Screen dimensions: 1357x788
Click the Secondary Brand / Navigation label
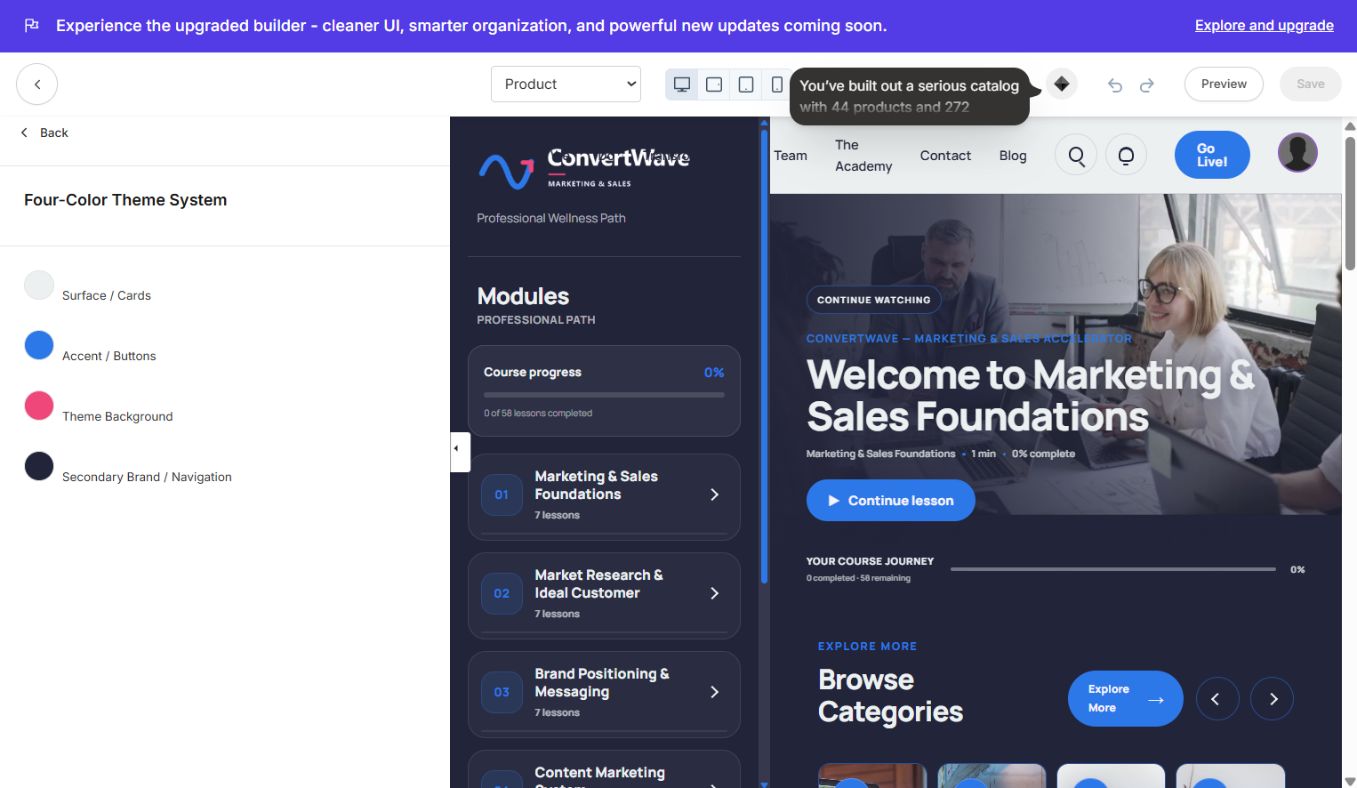click(x=147, y=477)
